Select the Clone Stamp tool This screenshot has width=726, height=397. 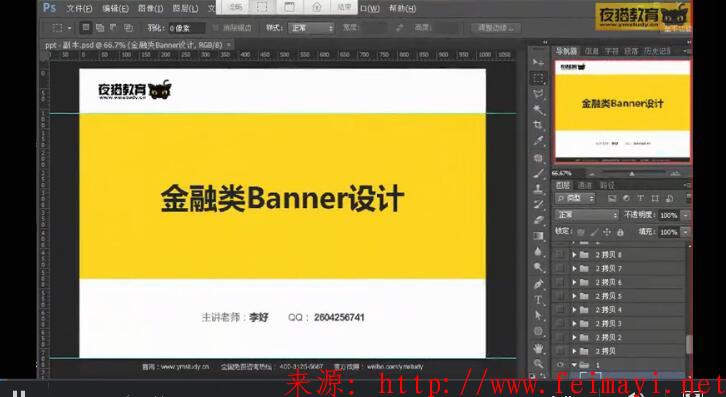tap(538, 189)
